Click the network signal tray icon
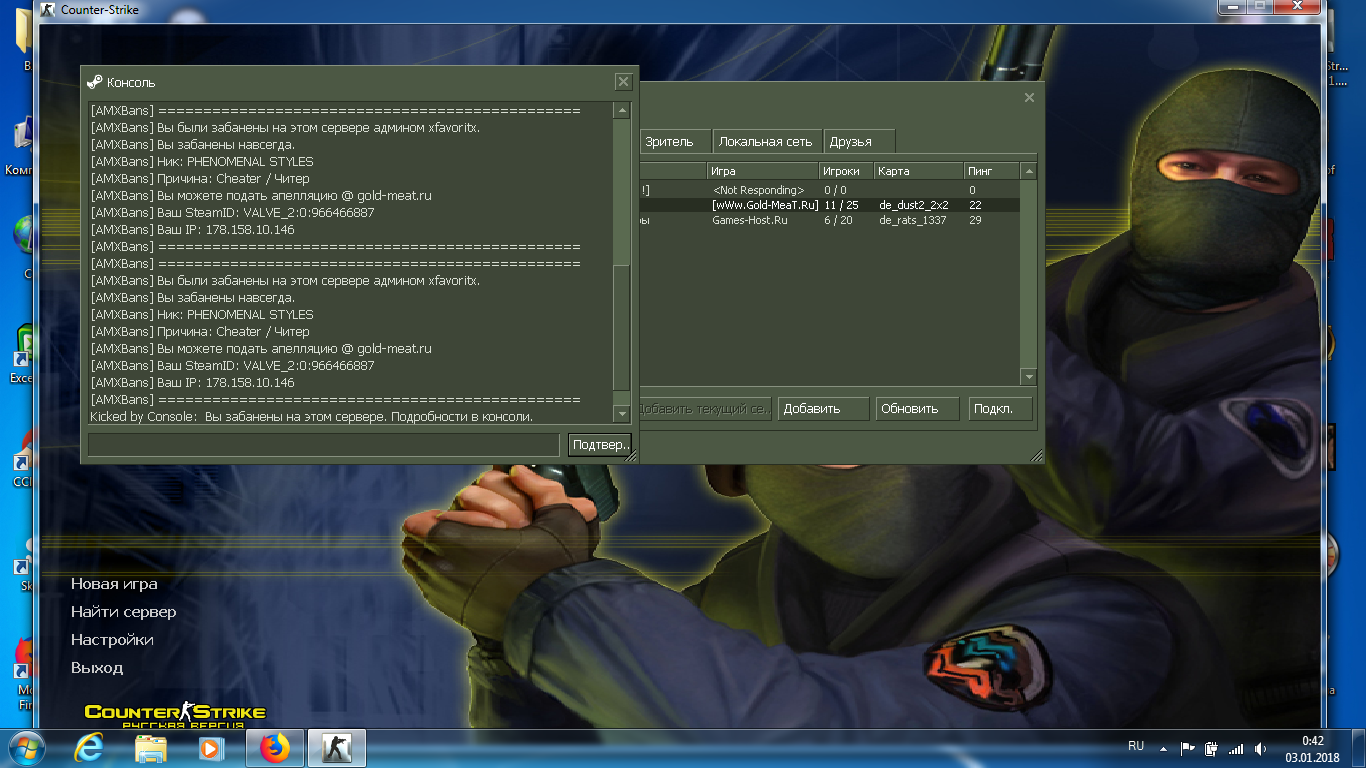This screenshot has height=768, width=1366. click(x=1237, y=748)
